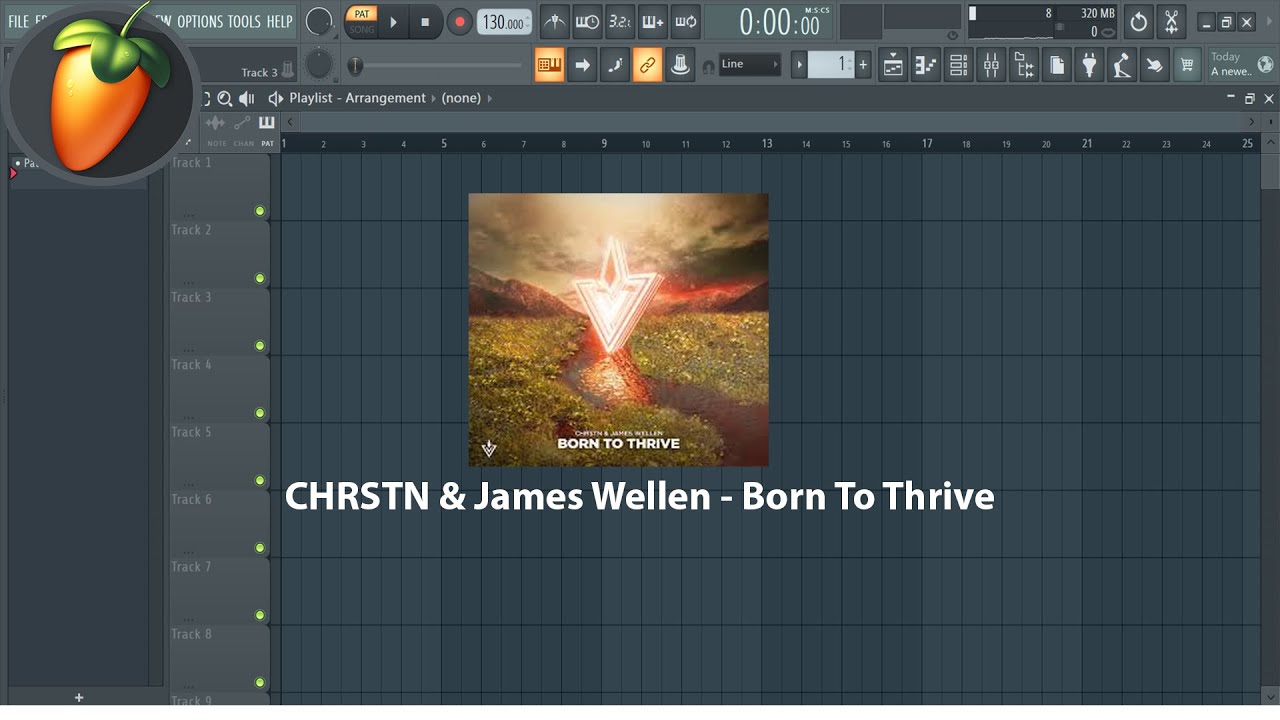
Task: Open the Browser folder tree icon
Action: coord(1024,65)
